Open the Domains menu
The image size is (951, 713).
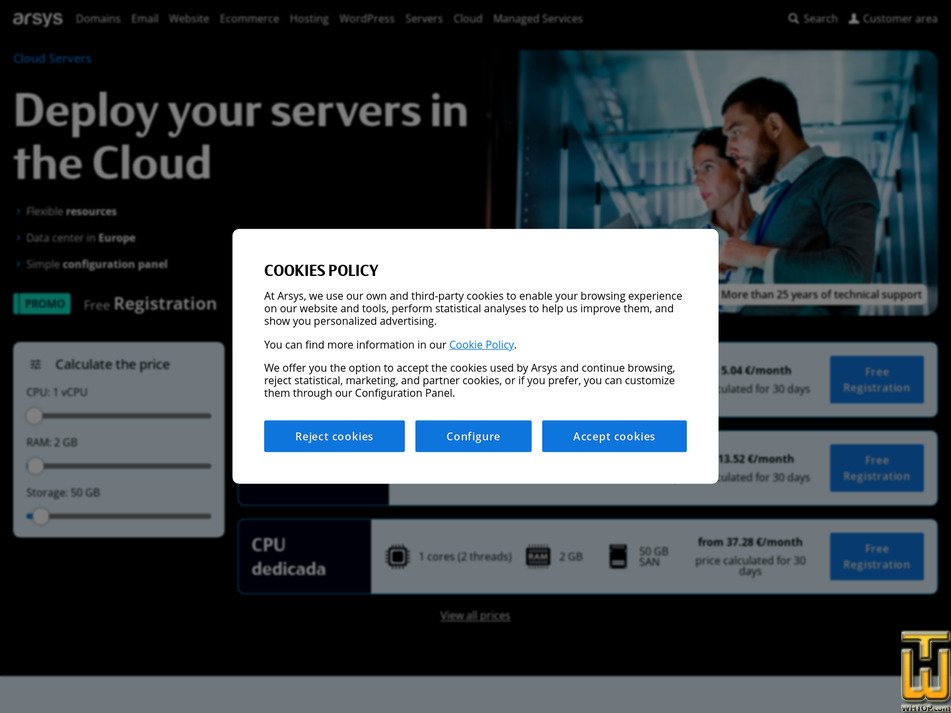[98, 19]
